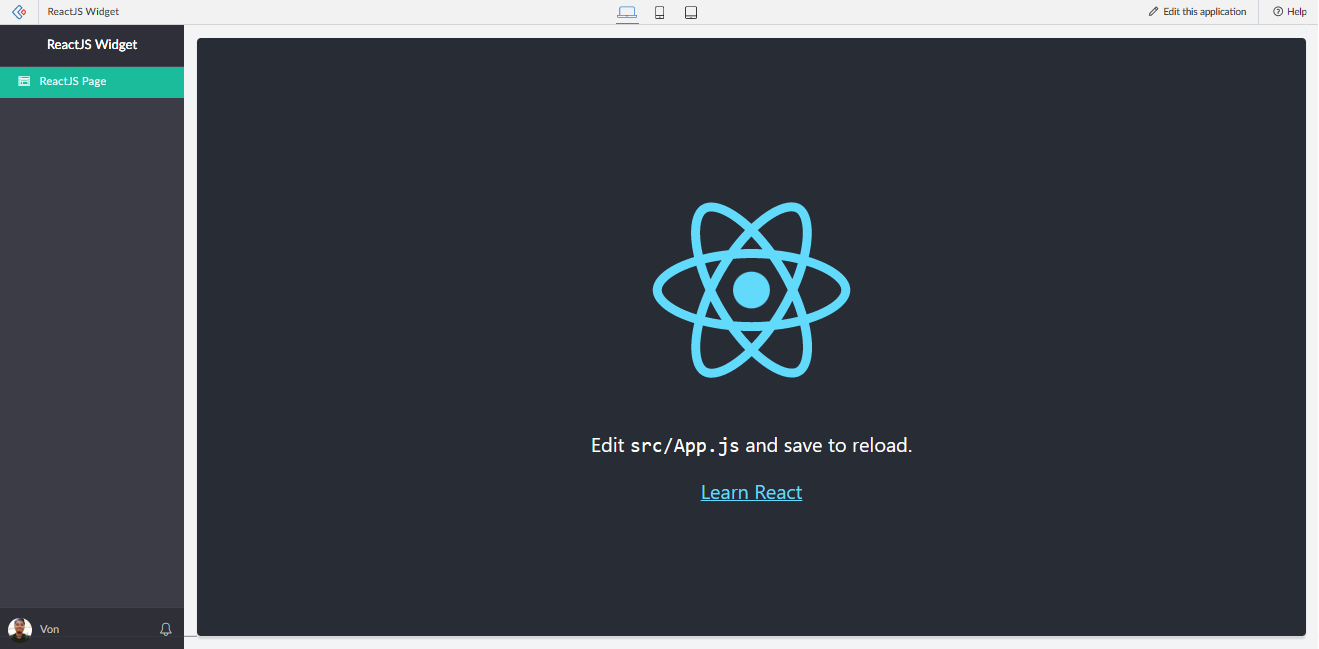Click the user avatar picture
Viewport: 1319px width, 649px height.
click(20, 629)
